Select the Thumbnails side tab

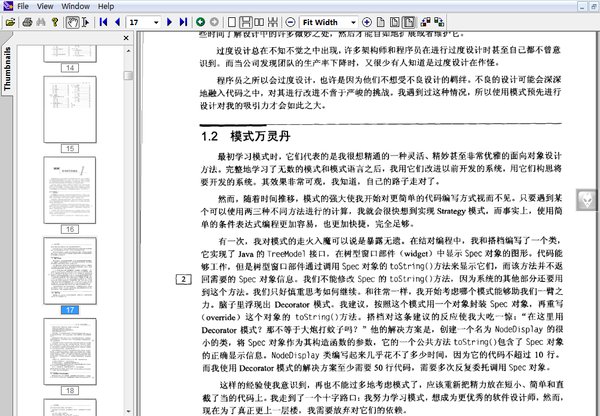click(7, 68)
